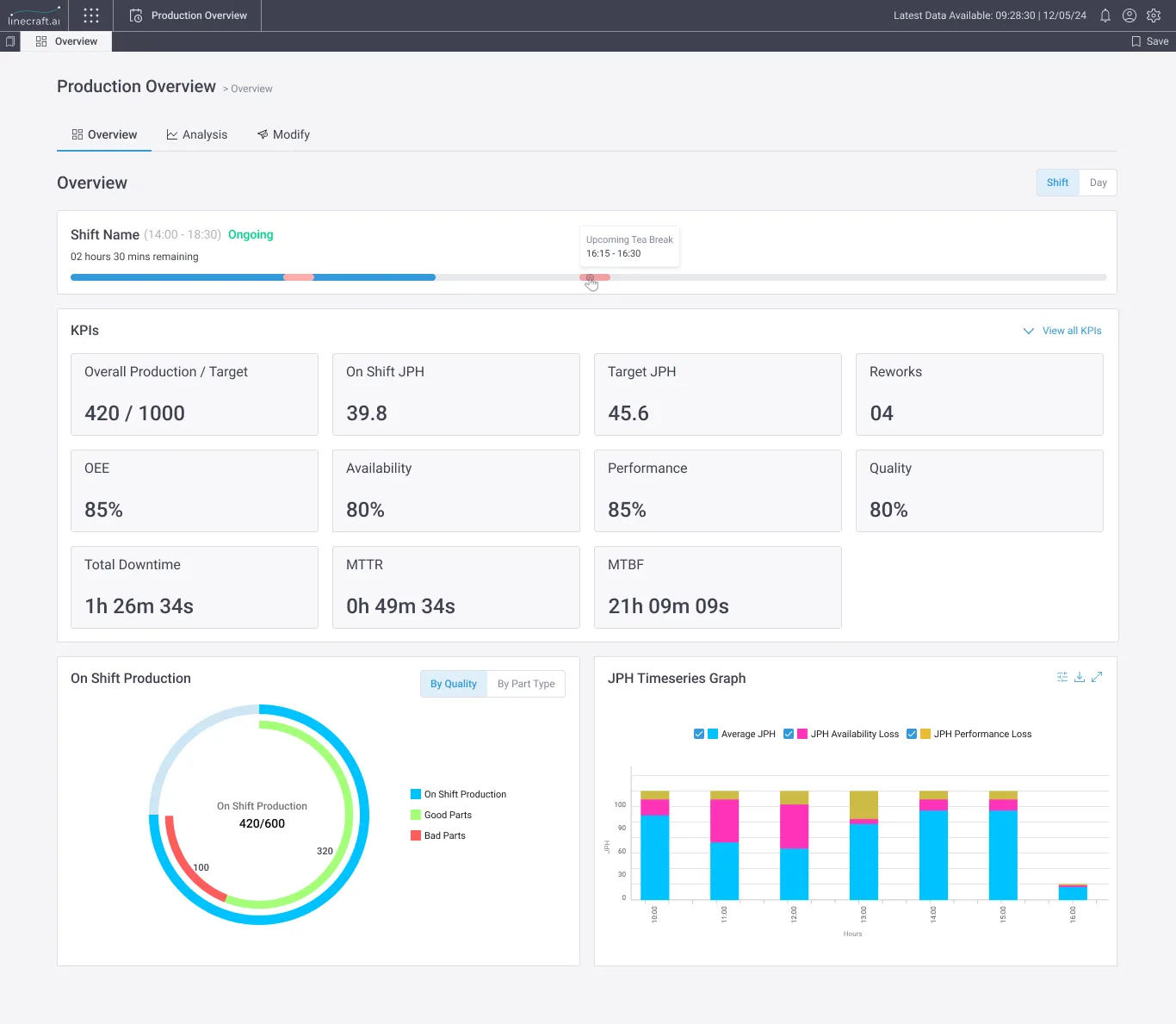This screenshot has height=1024, width=1176.
Task: Expand View all KPIs
Action: click(x=1062, y=331)
